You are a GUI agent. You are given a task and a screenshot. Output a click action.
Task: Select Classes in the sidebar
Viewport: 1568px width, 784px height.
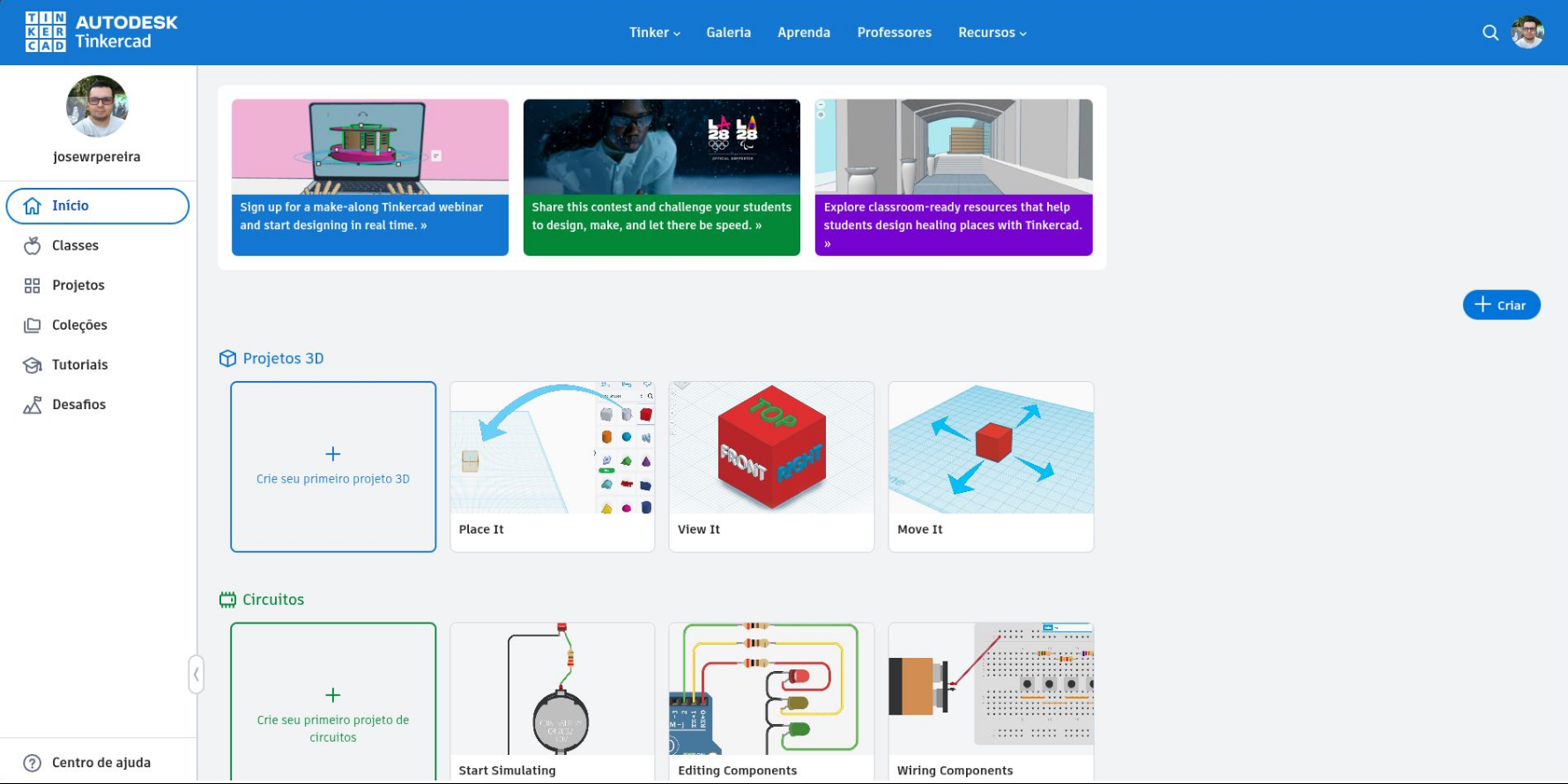[x=98, y=245]
